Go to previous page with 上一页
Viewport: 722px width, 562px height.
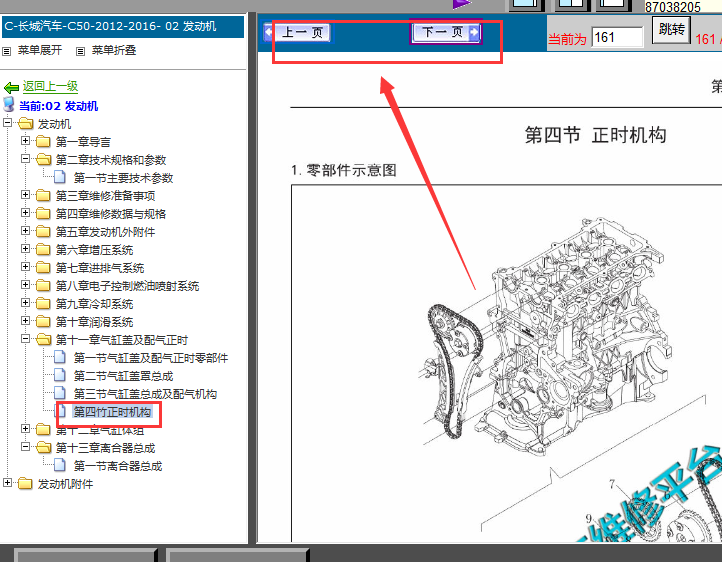pos(297,32)
